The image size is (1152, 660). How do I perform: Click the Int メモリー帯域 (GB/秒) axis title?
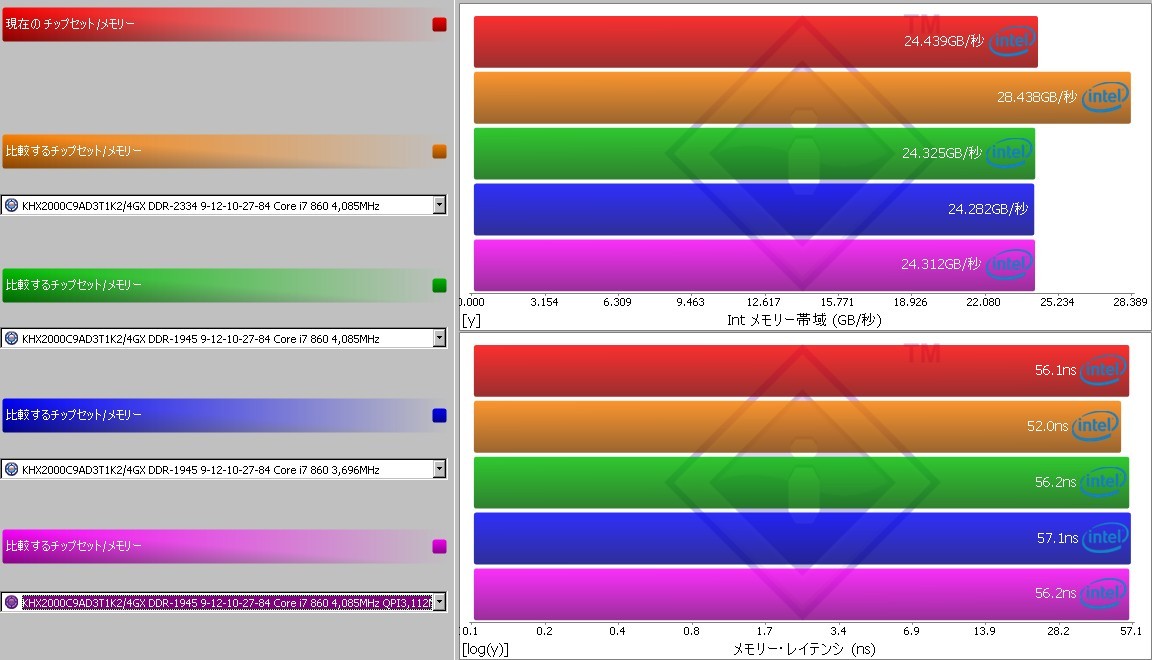tap(804, 320)
